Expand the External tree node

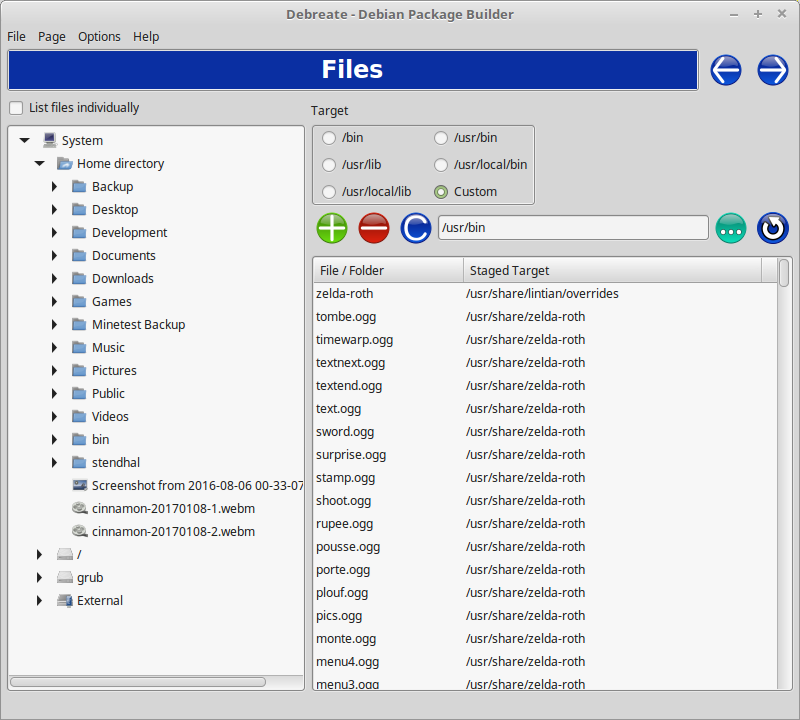pyautogui.click(x=39, y=600)
